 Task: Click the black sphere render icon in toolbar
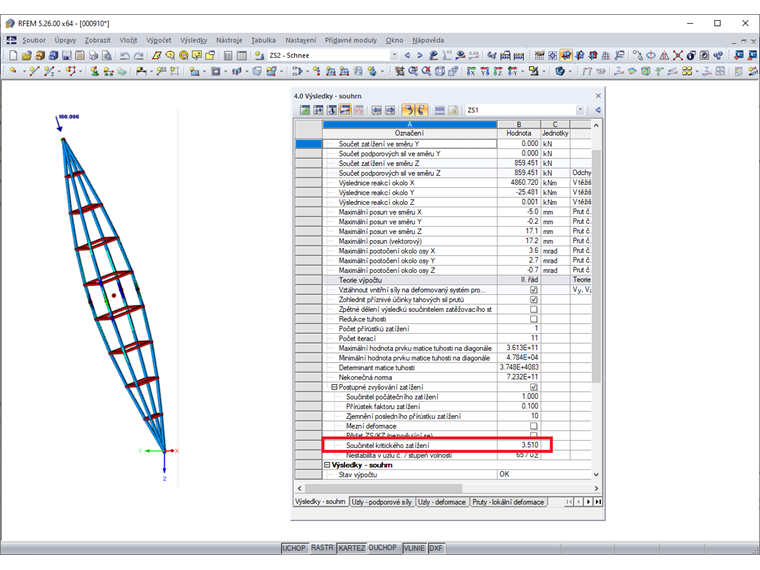click(691, 55)
